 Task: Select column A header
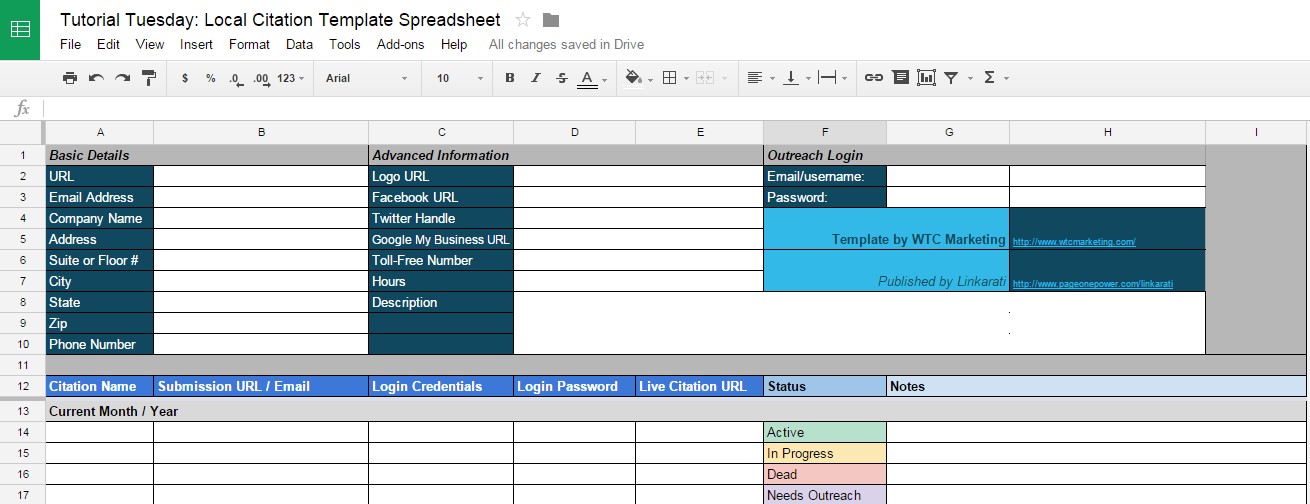click(100, 132)
